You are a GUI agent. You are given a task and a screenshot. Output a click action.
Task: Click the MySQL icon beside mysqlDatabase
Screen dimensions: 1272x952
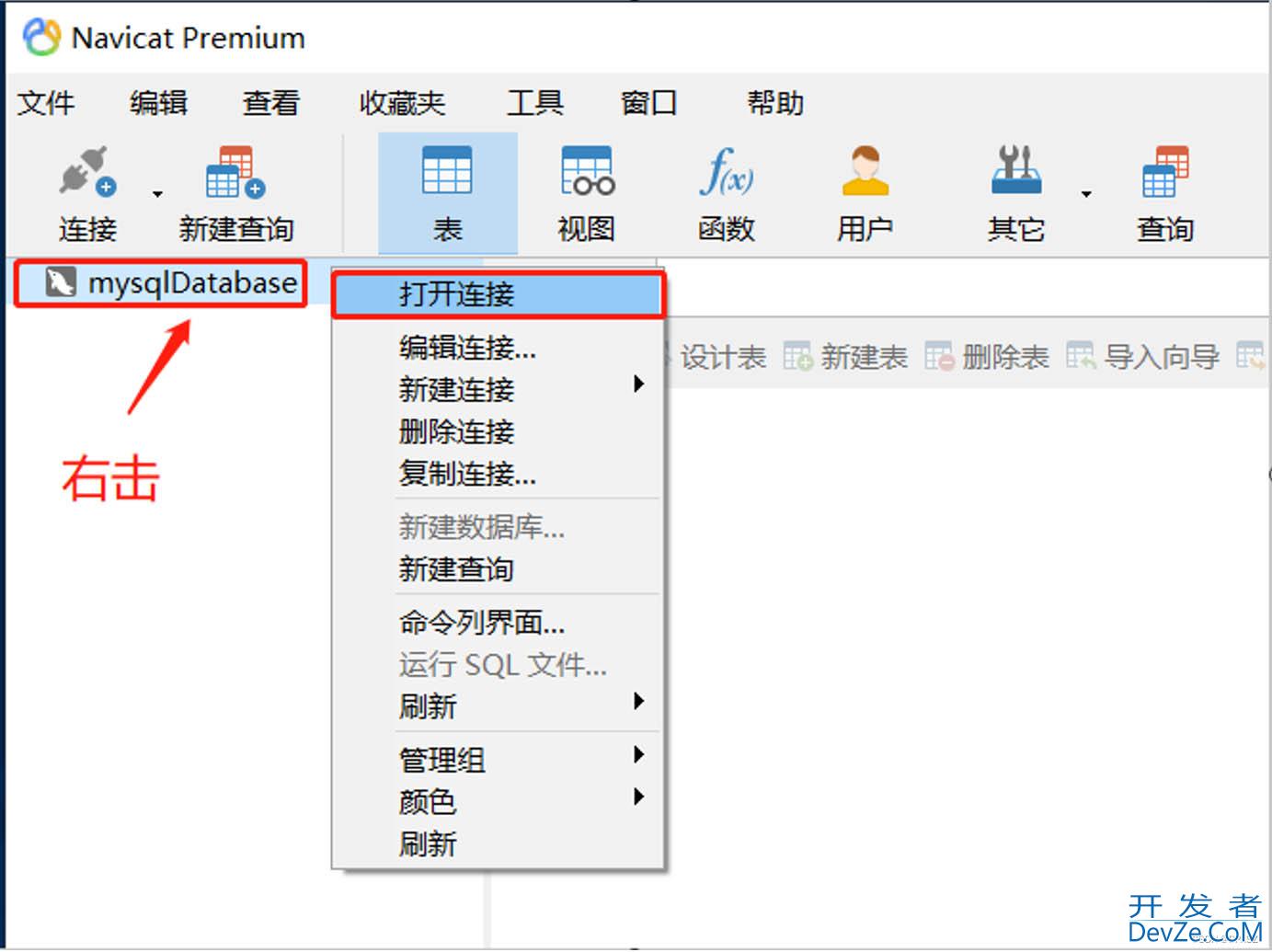[x=61, y=282]
